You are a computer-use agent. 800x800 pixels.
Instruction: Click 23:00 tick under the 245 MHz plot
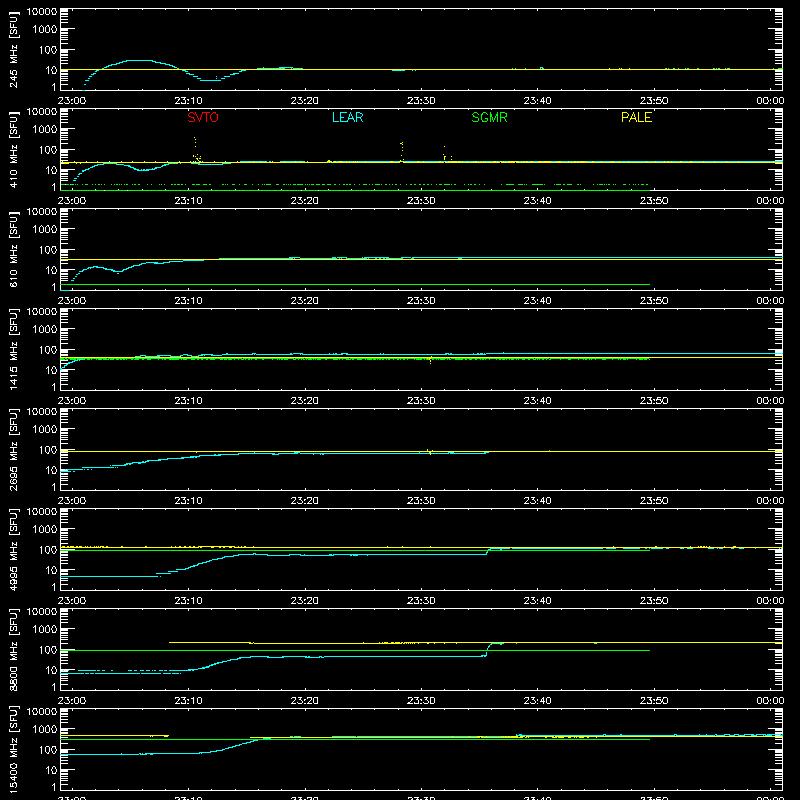click(x=72, y=101)
